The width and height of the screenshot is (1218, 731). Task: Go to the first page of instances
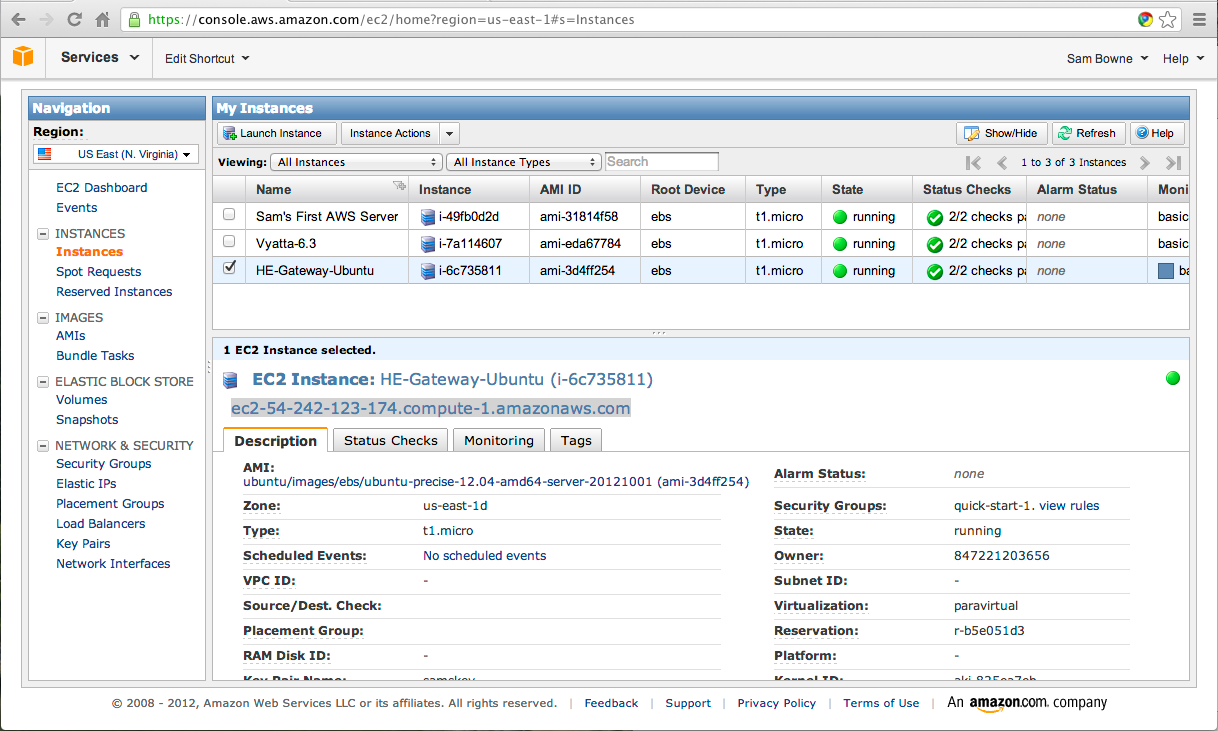973,162
